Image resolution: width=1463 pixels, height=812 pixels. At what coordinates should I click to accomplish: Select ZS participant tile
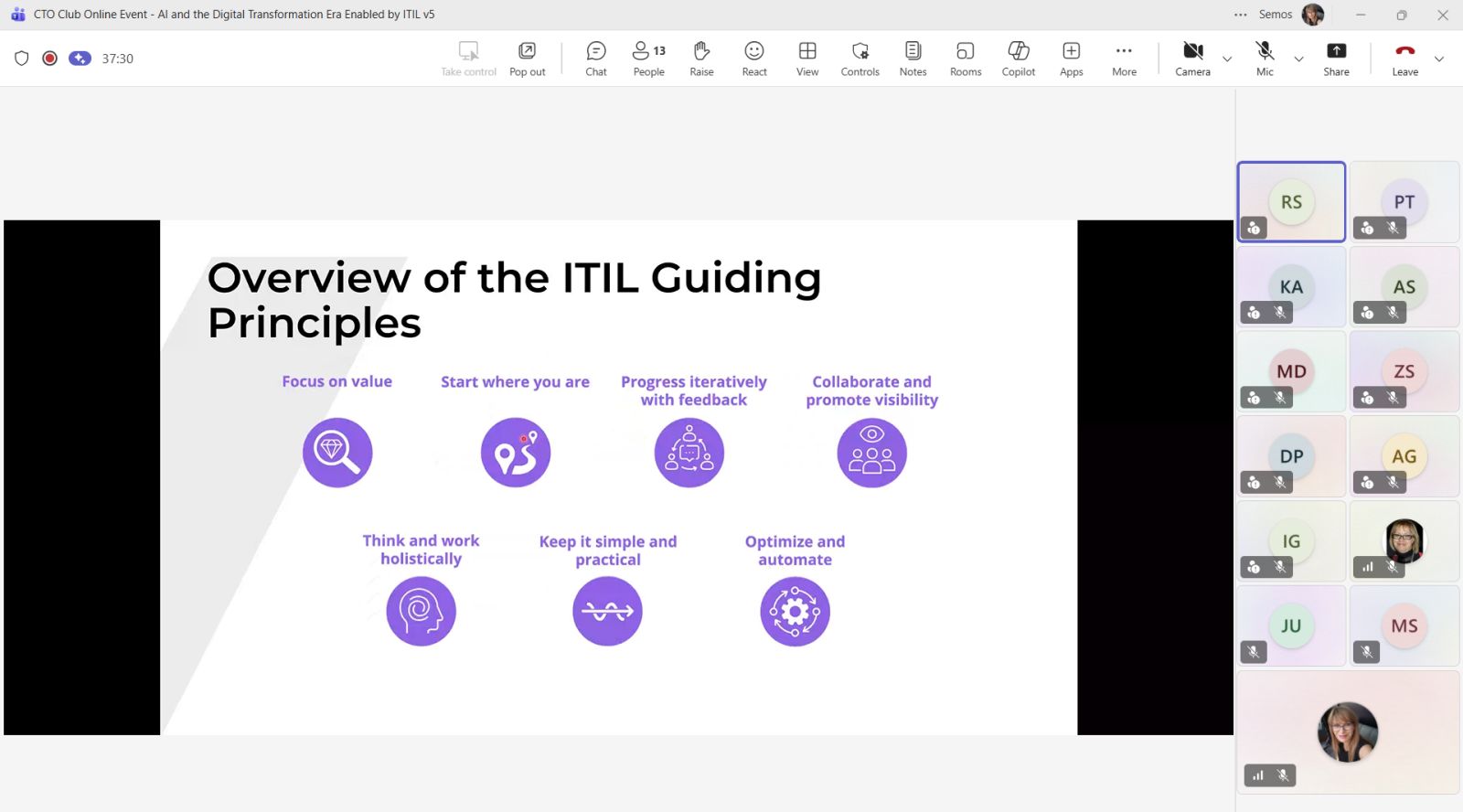(1404, 371)
